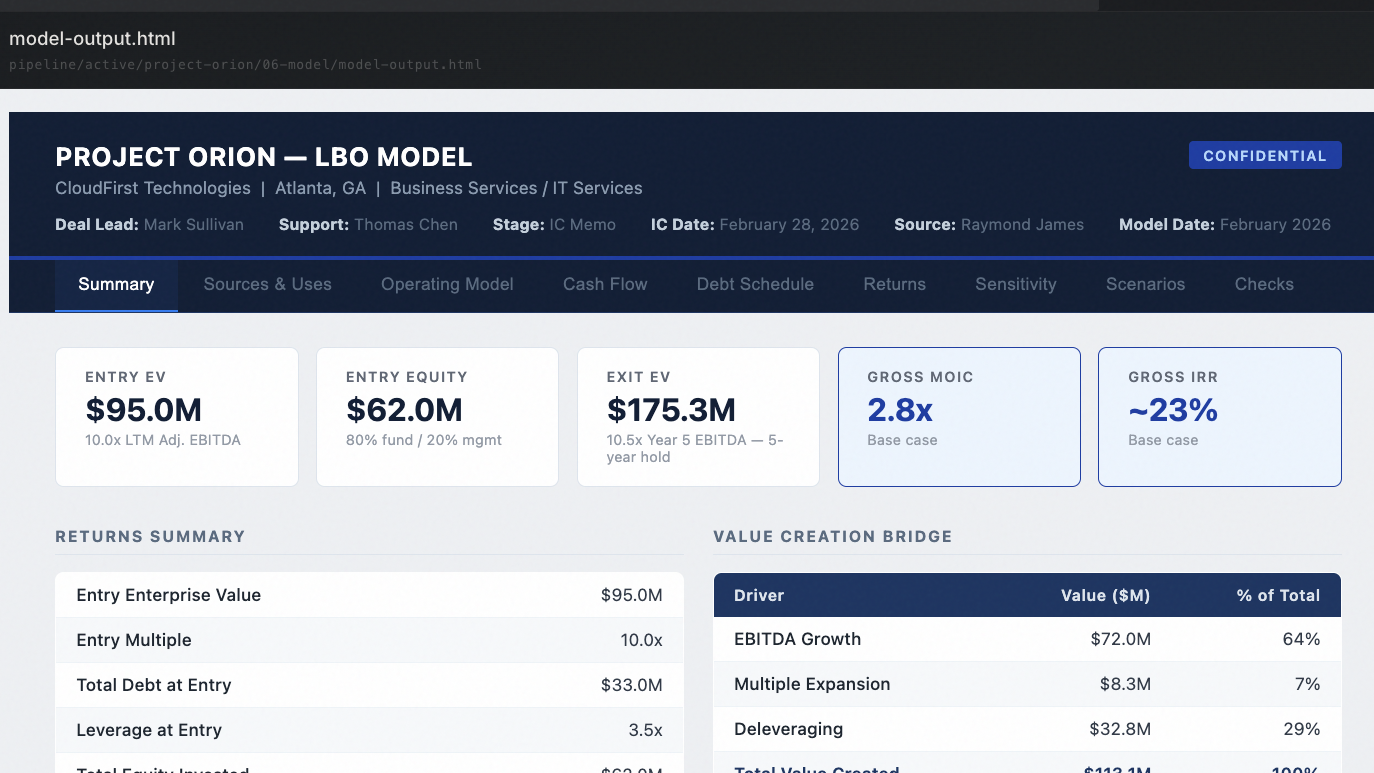The image size is (1374, 773).
Task: Select the Gross MOIC card
Action: click(959, 416)
